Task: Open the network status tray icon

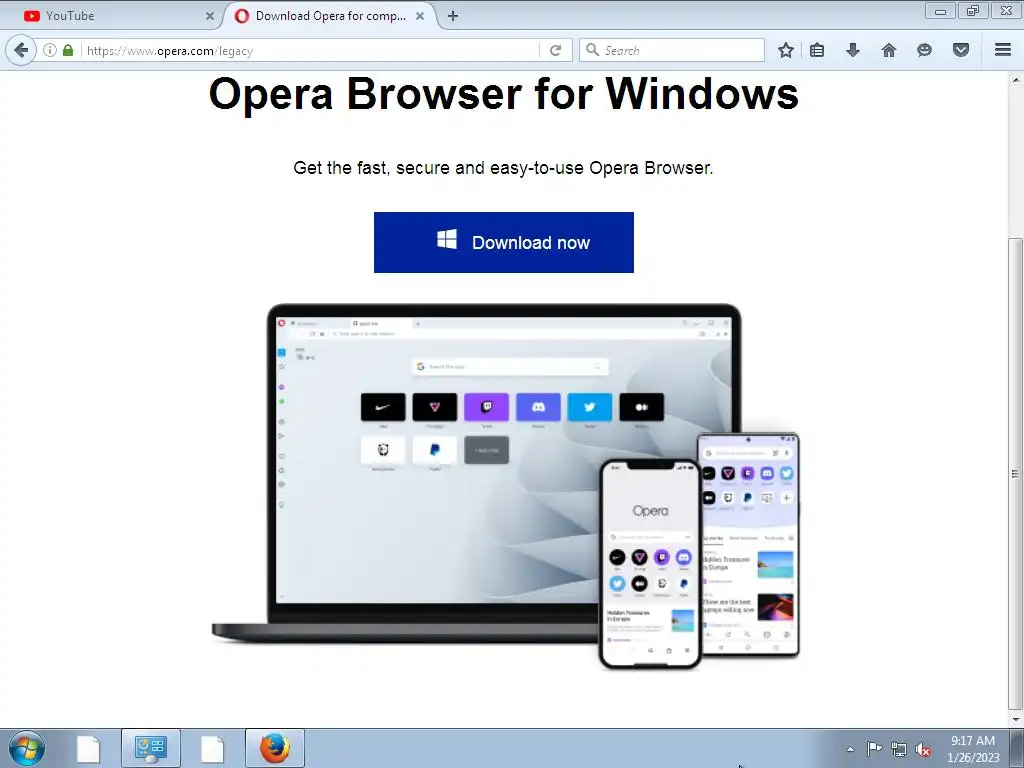Action: tap(899, 749)
